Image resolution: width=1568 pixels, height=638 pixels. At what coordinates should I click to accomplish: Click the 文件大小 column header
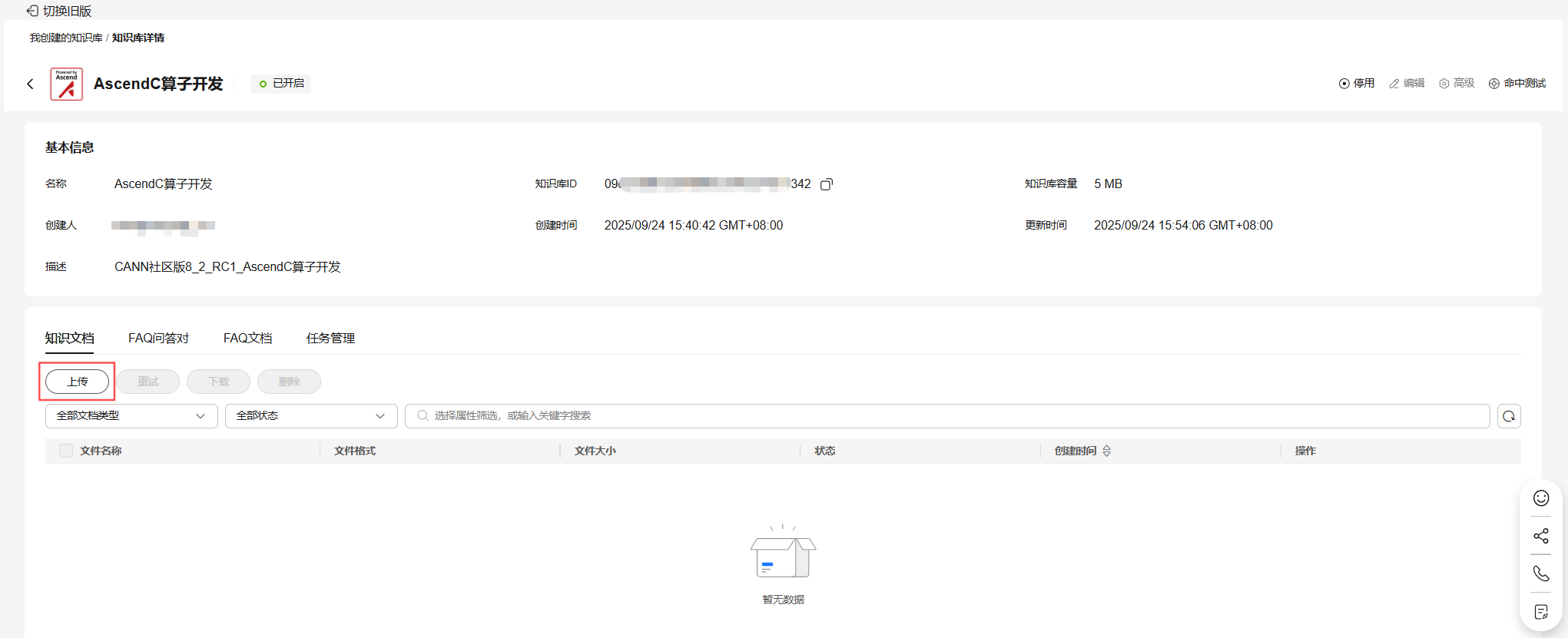point(595,451)
